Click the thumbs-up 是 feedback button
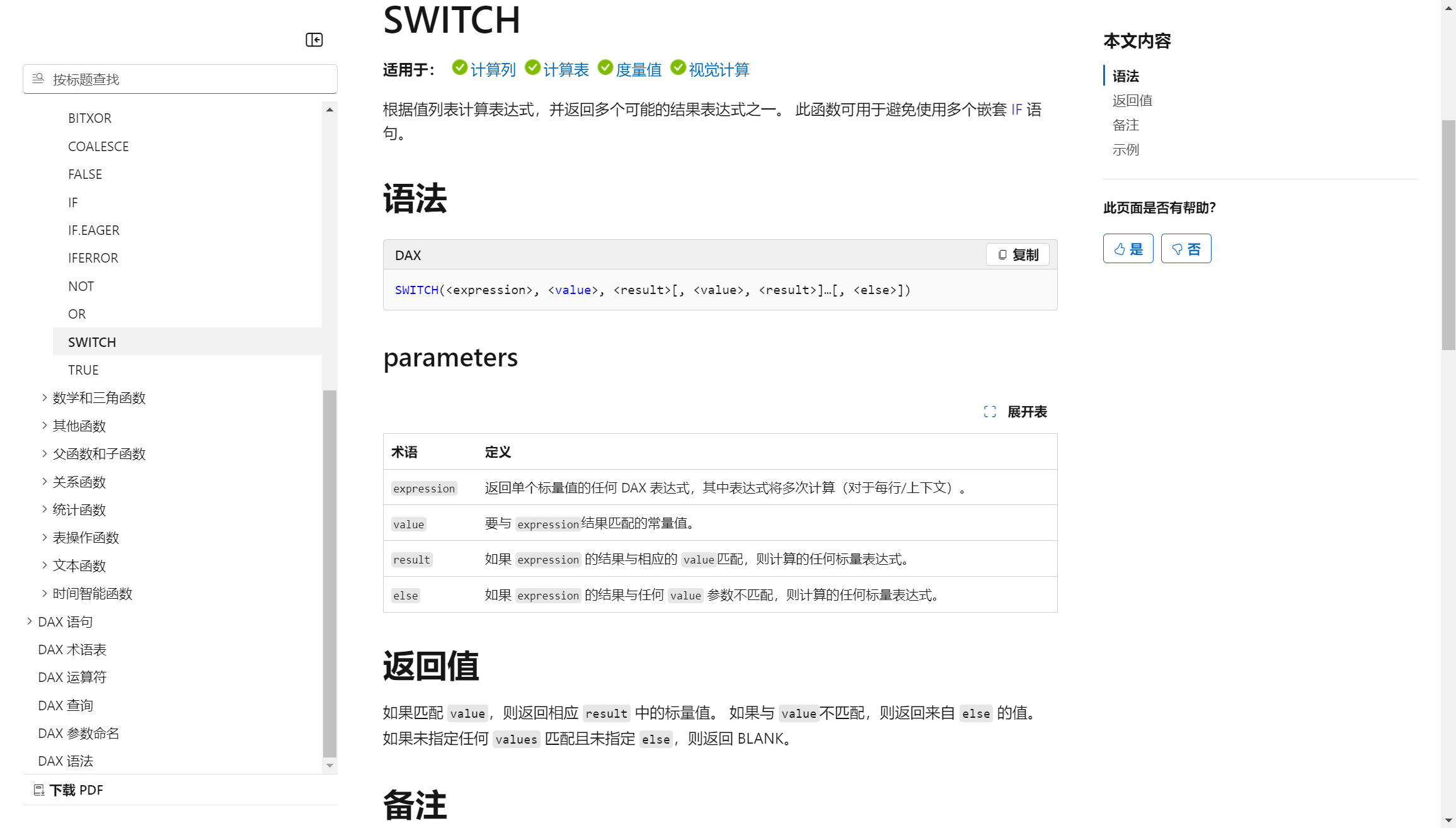 pyautogui.click(x=1127, y=249)
